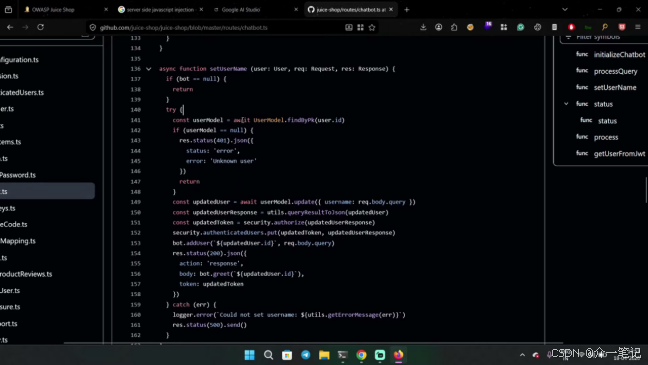Open the file ending in Mapping.ts
Screen dimensions: 648x365
tap(18, 241)
